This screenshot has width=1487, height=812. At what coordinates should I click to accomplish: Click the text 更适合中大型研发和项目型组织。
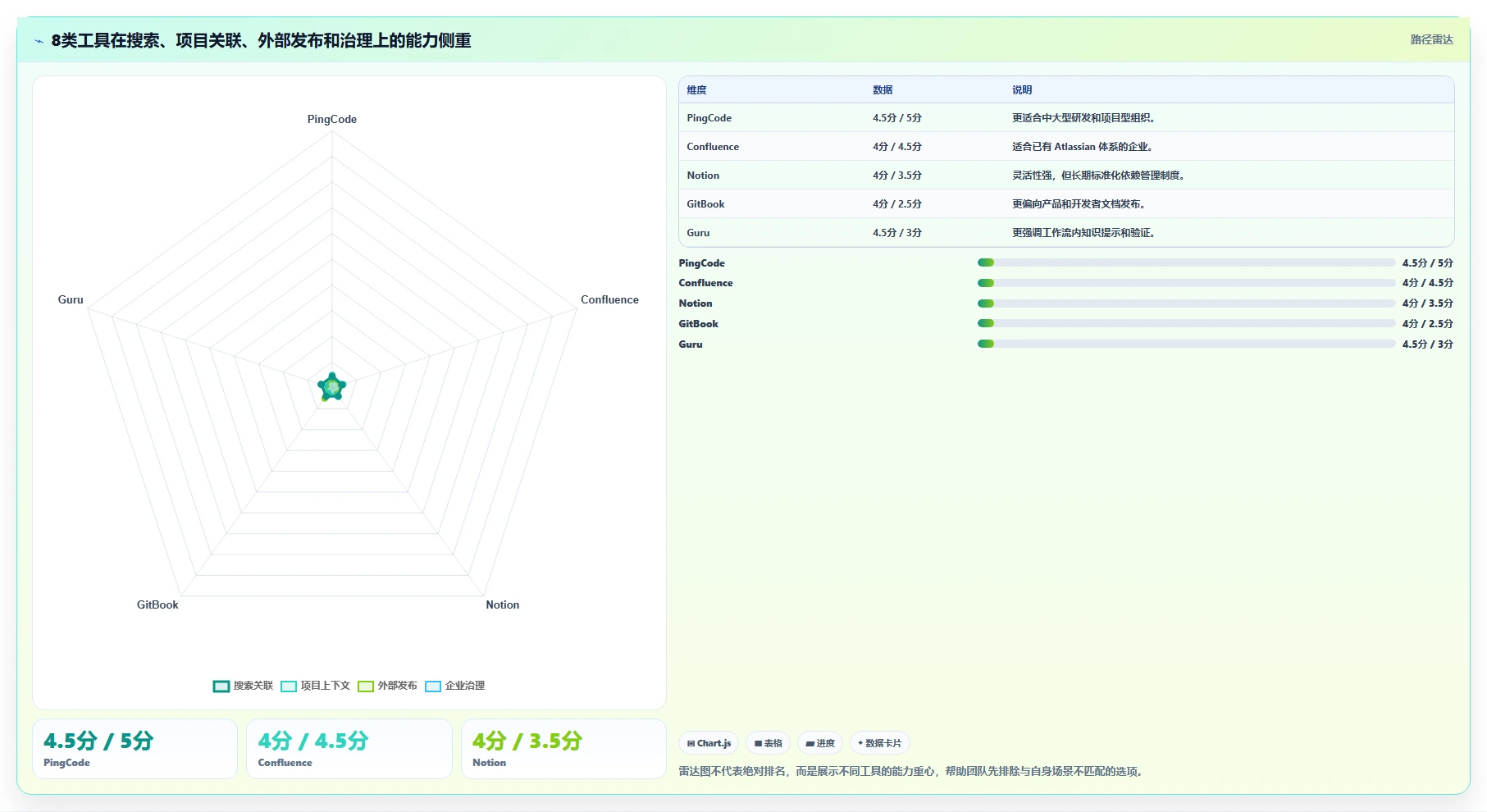(1084, 118)
